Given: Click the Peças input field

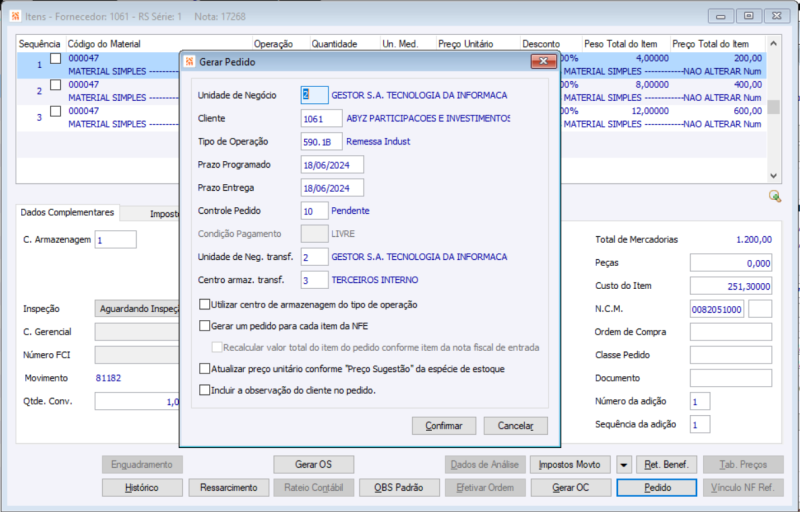Looking at the screenshot, I should coord(731,263).
